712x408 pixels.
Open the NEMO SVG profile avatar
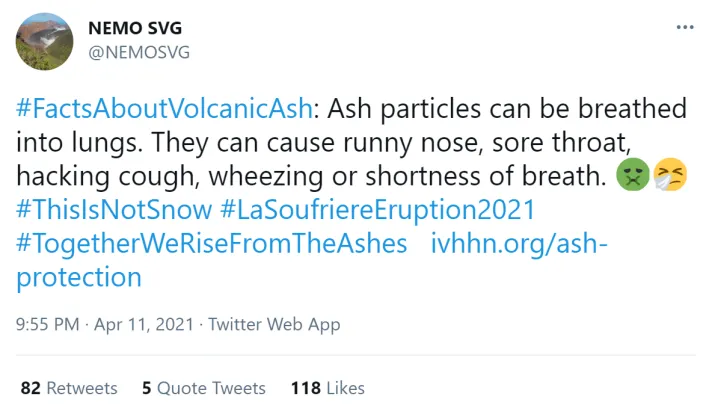pos(45,41)
